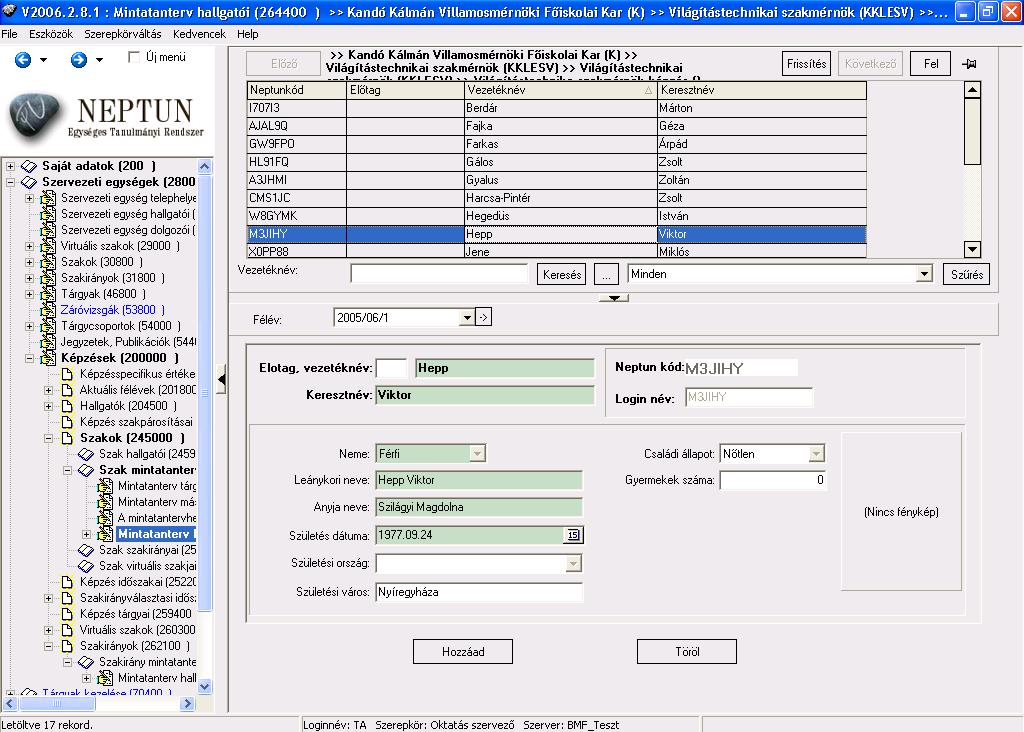Click the ellipsis button beside Keresés
Screen dimensions: 1024x732
(606, 274)
